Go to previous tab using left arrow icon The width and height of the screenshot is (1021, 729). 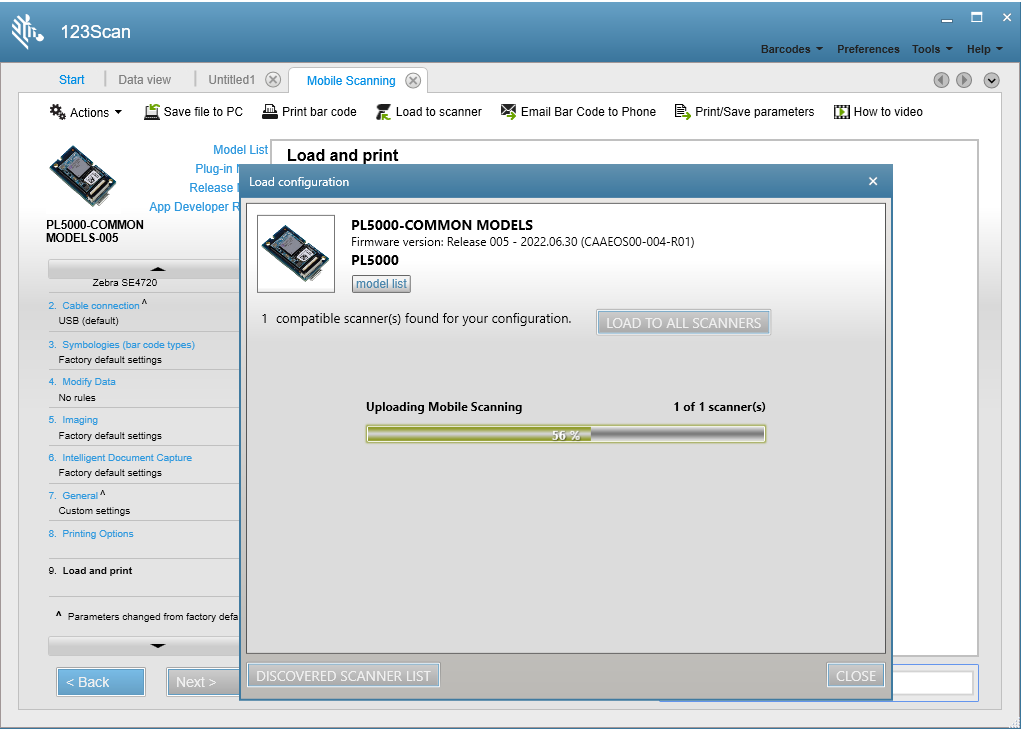(942, 80)
